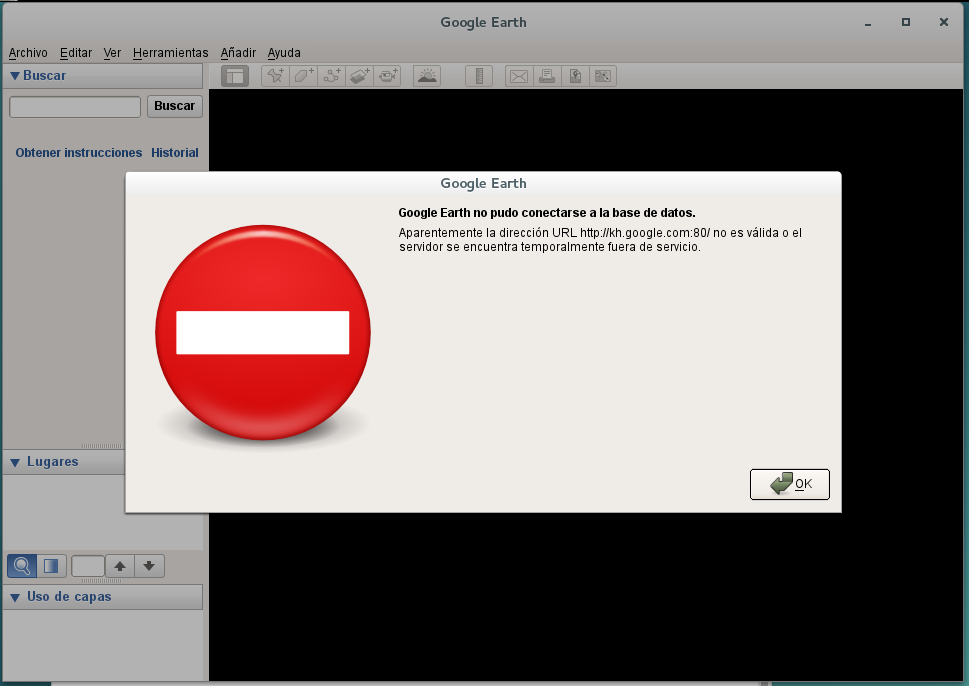
Task: Click the Obtener instrucciones link
Action: (x=79, y=153)
